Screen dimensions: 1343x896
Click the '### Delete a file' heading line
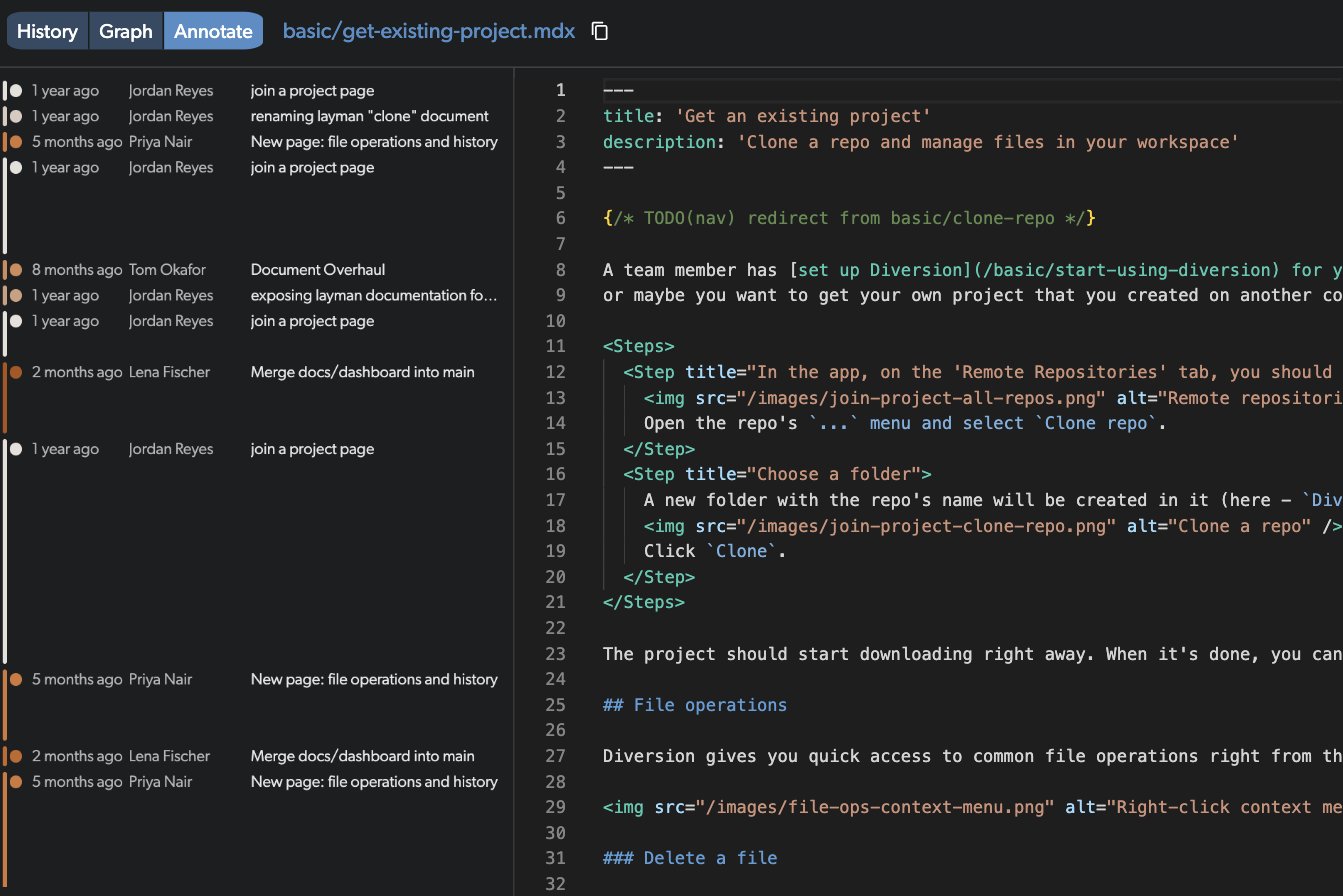[x=690, y=858]
